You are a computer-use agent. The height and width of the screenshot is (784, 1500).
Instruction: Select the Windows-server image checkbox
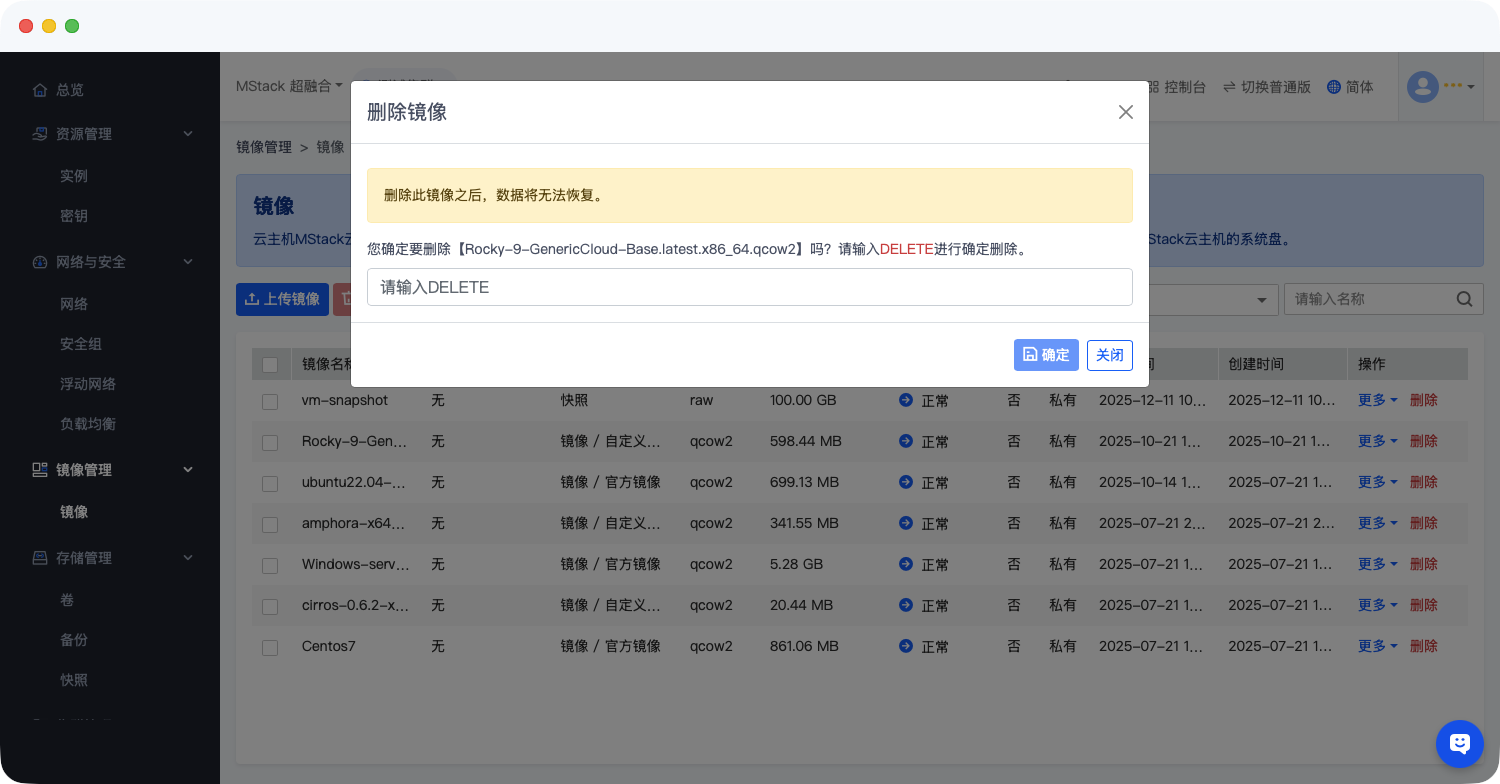270,565
